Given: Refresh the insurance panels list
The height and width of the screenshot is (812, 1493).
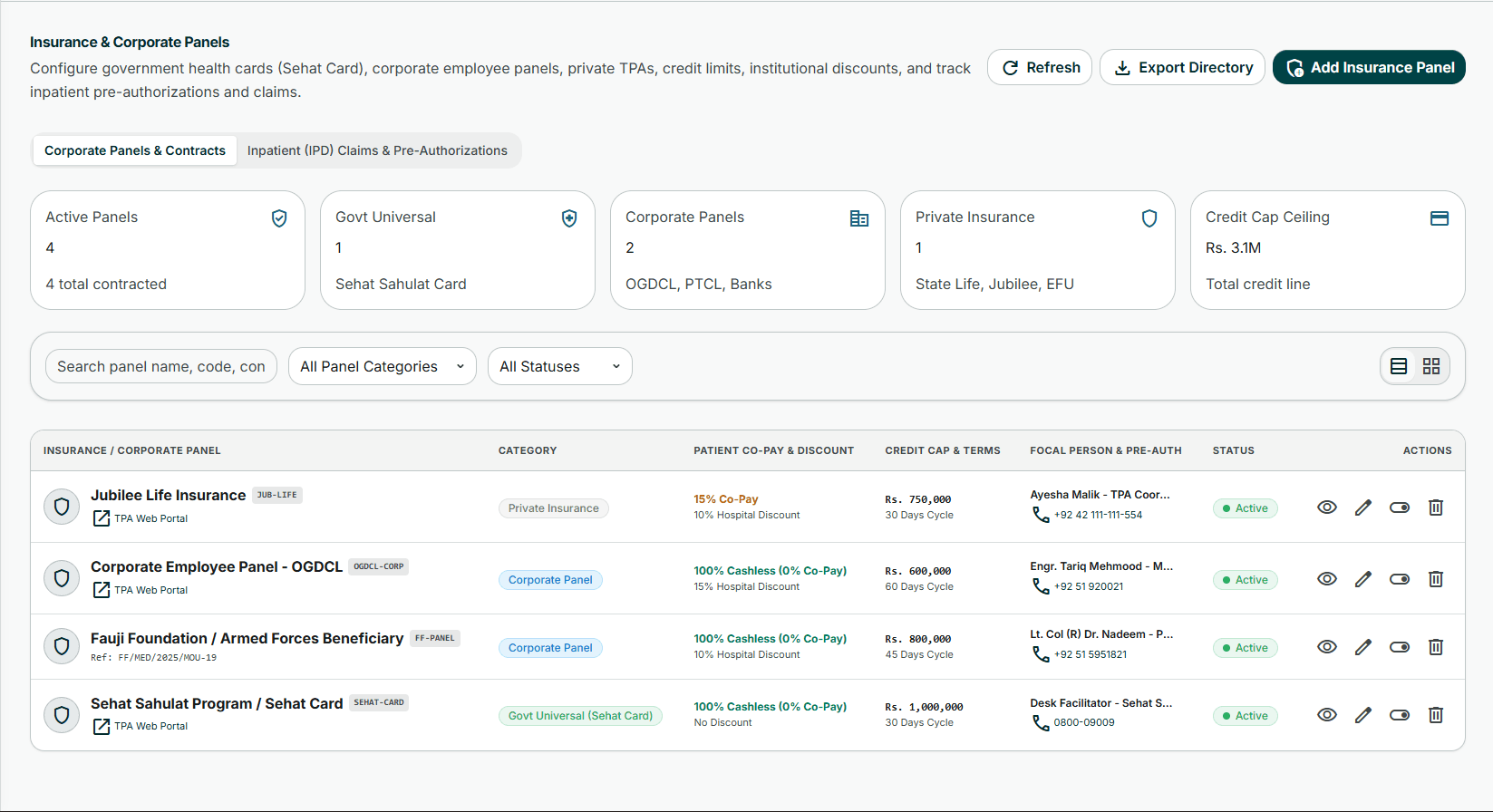Looking at the screenshot, I should pyautogui.click(x=1040, y=67).
